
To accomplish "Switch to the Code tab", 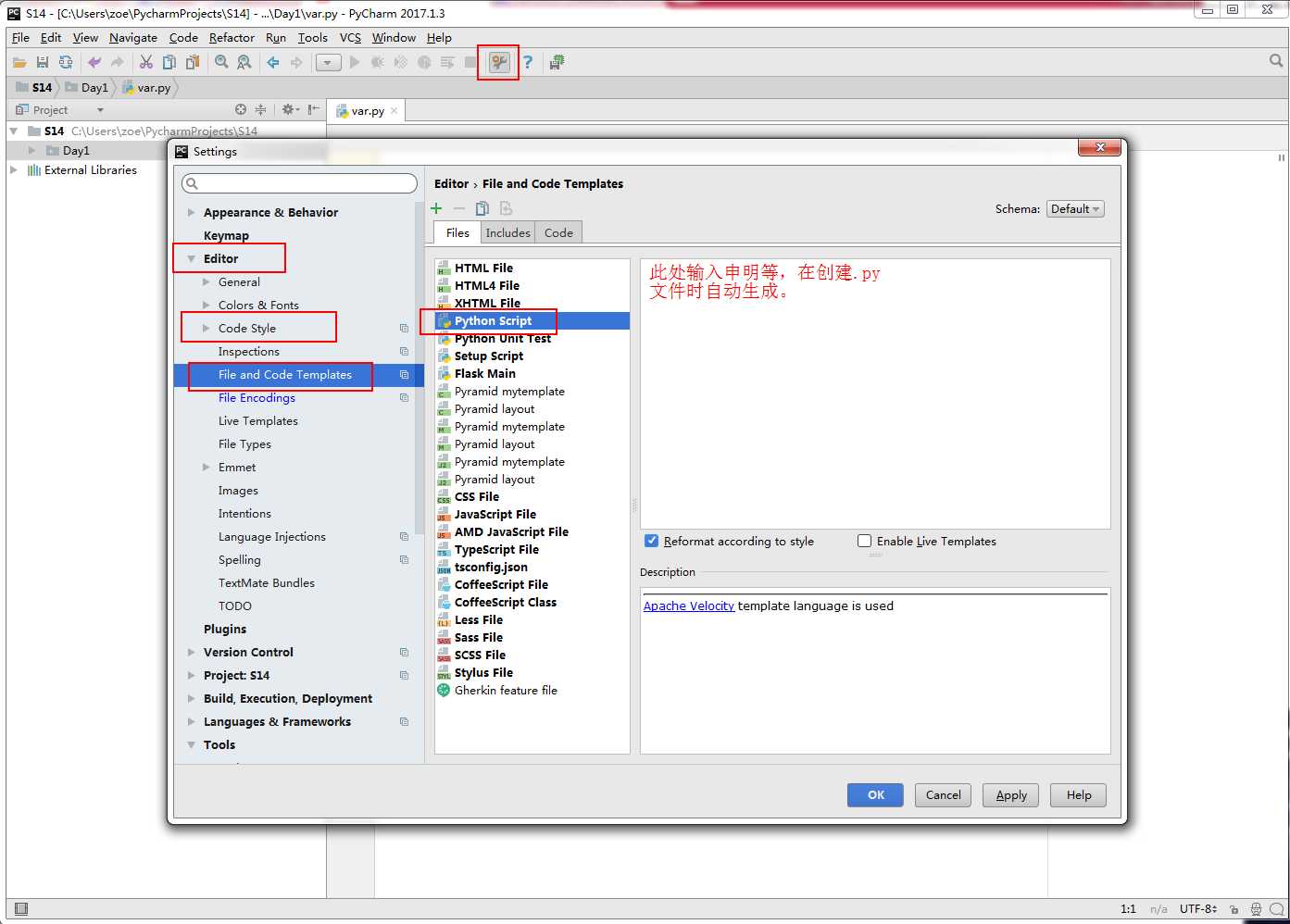I will (558, 232).
